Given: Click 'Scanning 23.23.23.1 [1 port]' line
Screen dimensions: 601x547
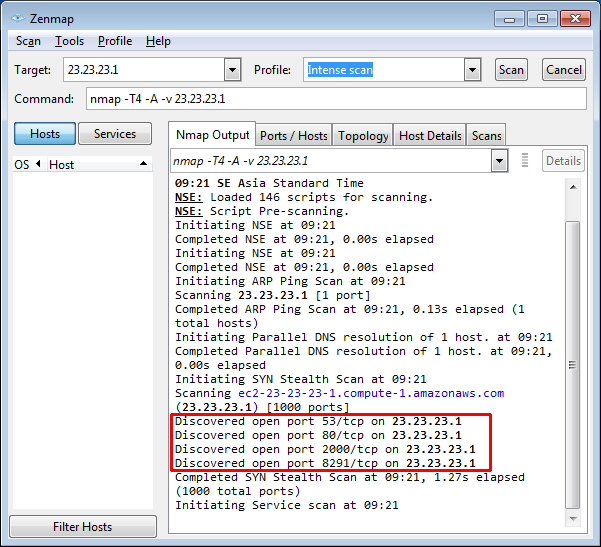Looking at the screenshot, I should click(x=273, y=295).
